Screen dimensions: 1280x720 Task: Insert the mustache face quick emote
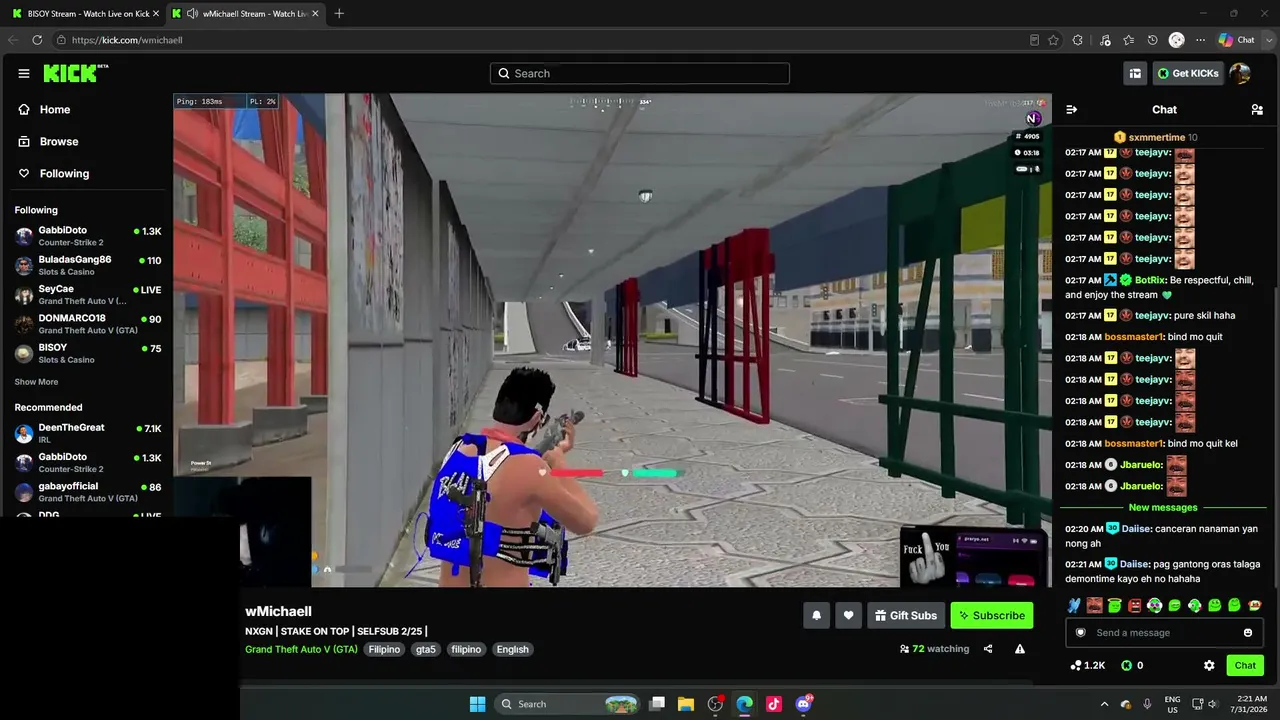click(x=1094, y=606)
